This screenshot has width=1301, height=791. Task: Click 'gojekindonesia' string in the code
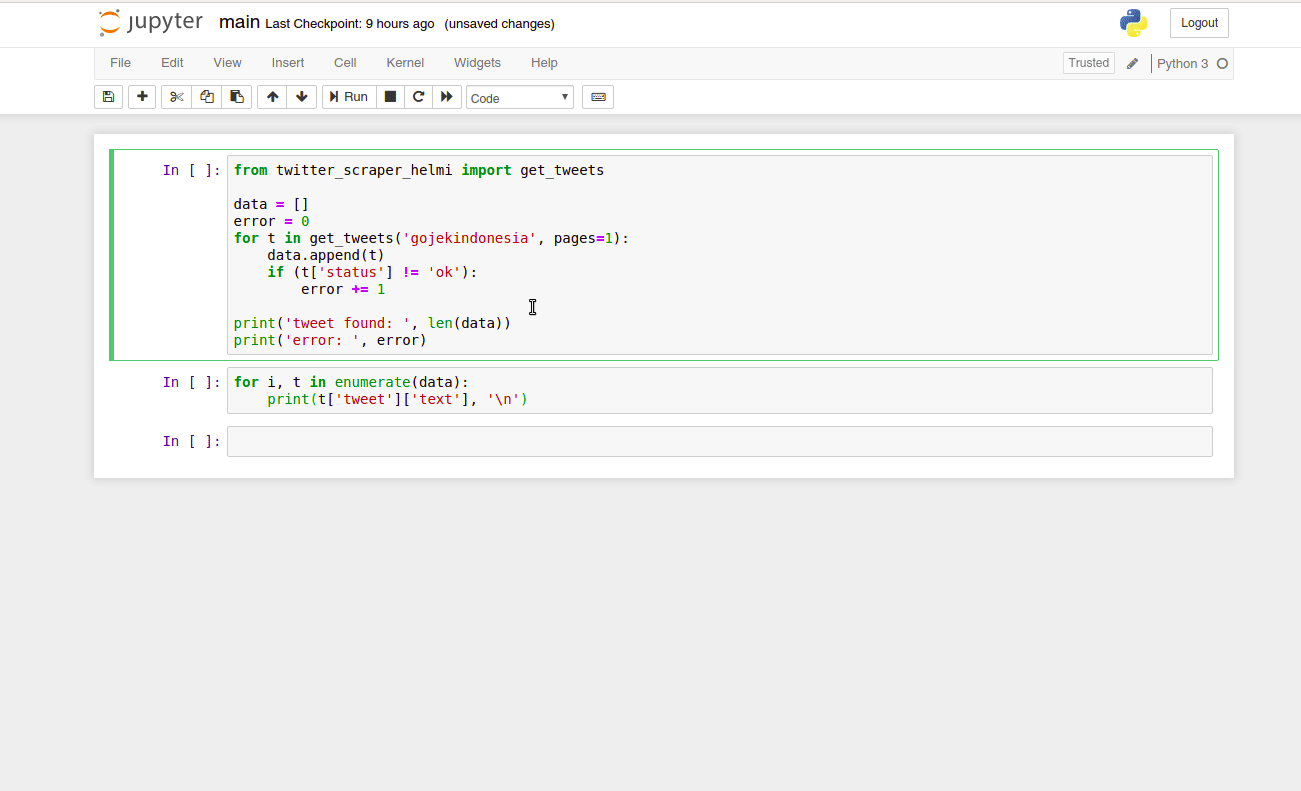pyautogui.click(x=469, y=238)
